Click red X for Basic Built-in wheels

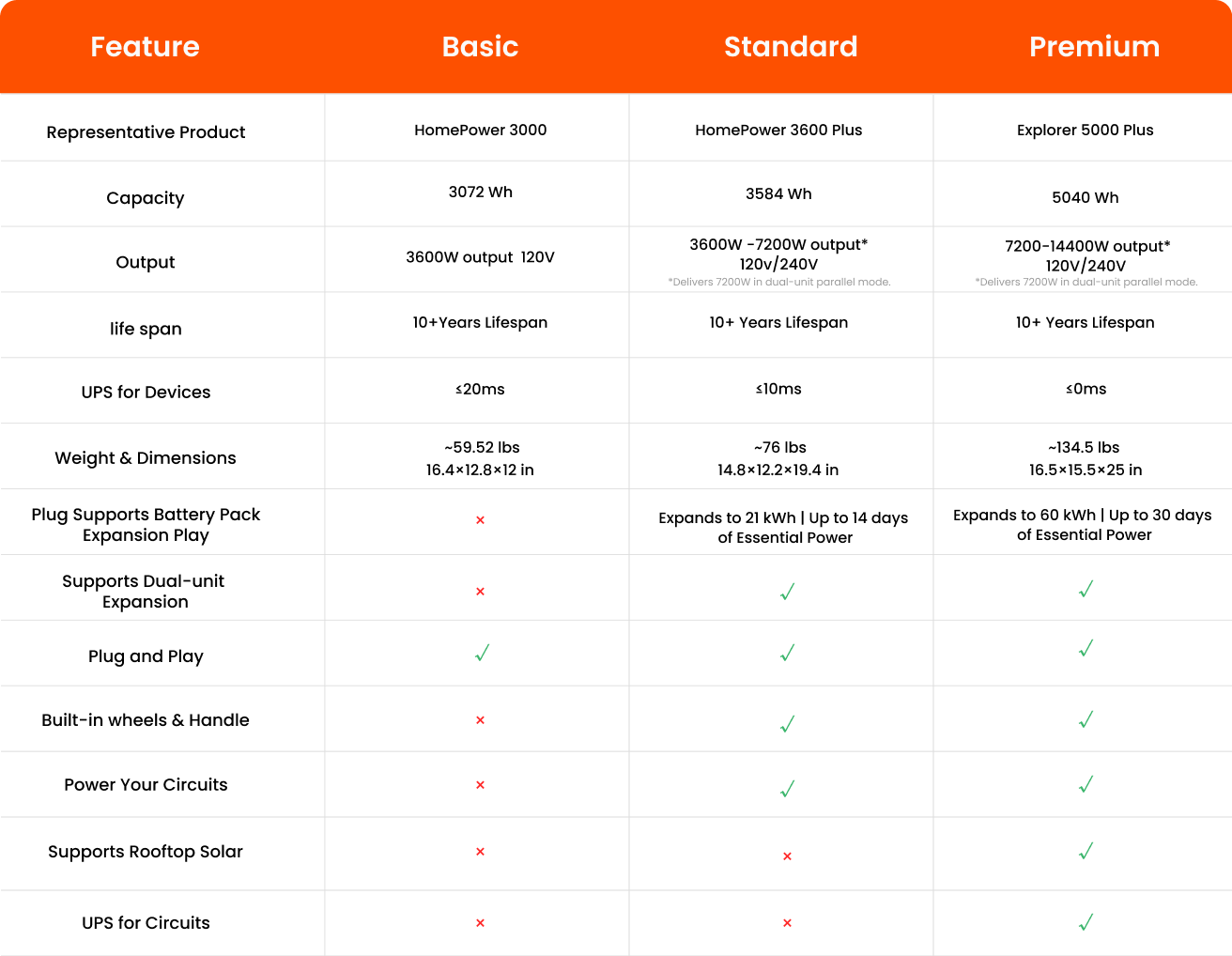pos(480,720)
